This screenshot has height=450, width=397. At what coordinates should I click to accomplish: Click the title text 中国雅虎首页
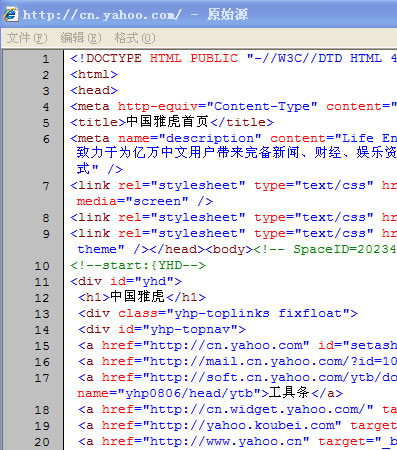pos(168,122)
